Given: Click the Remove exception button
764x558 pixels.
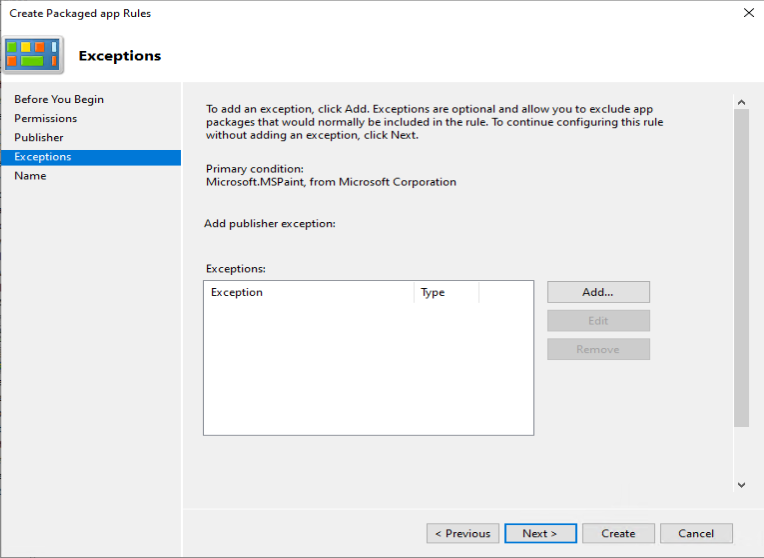Looking at the screenshot, I should (x=598, y=349).
